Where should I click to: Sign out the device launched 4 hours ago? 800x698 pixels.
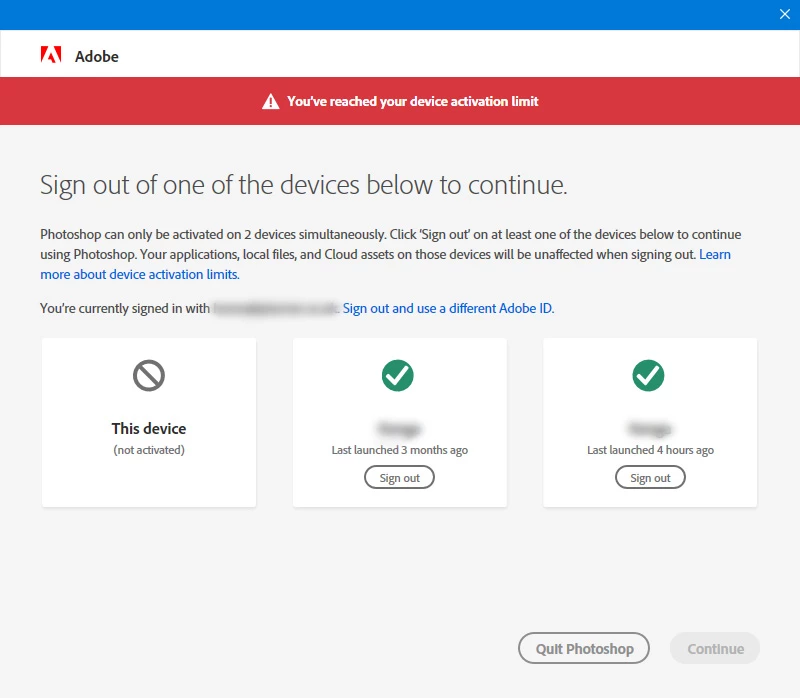coord(650,478)
